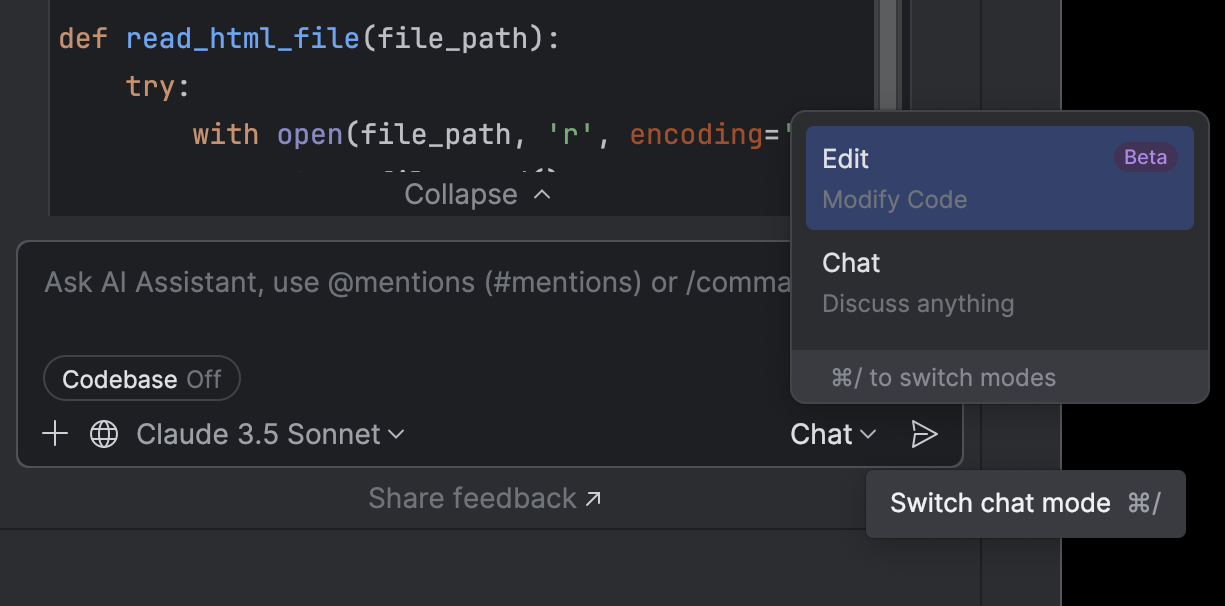Click the try keyword in code
Viewport: 1225px width, 606px height.
151,87
